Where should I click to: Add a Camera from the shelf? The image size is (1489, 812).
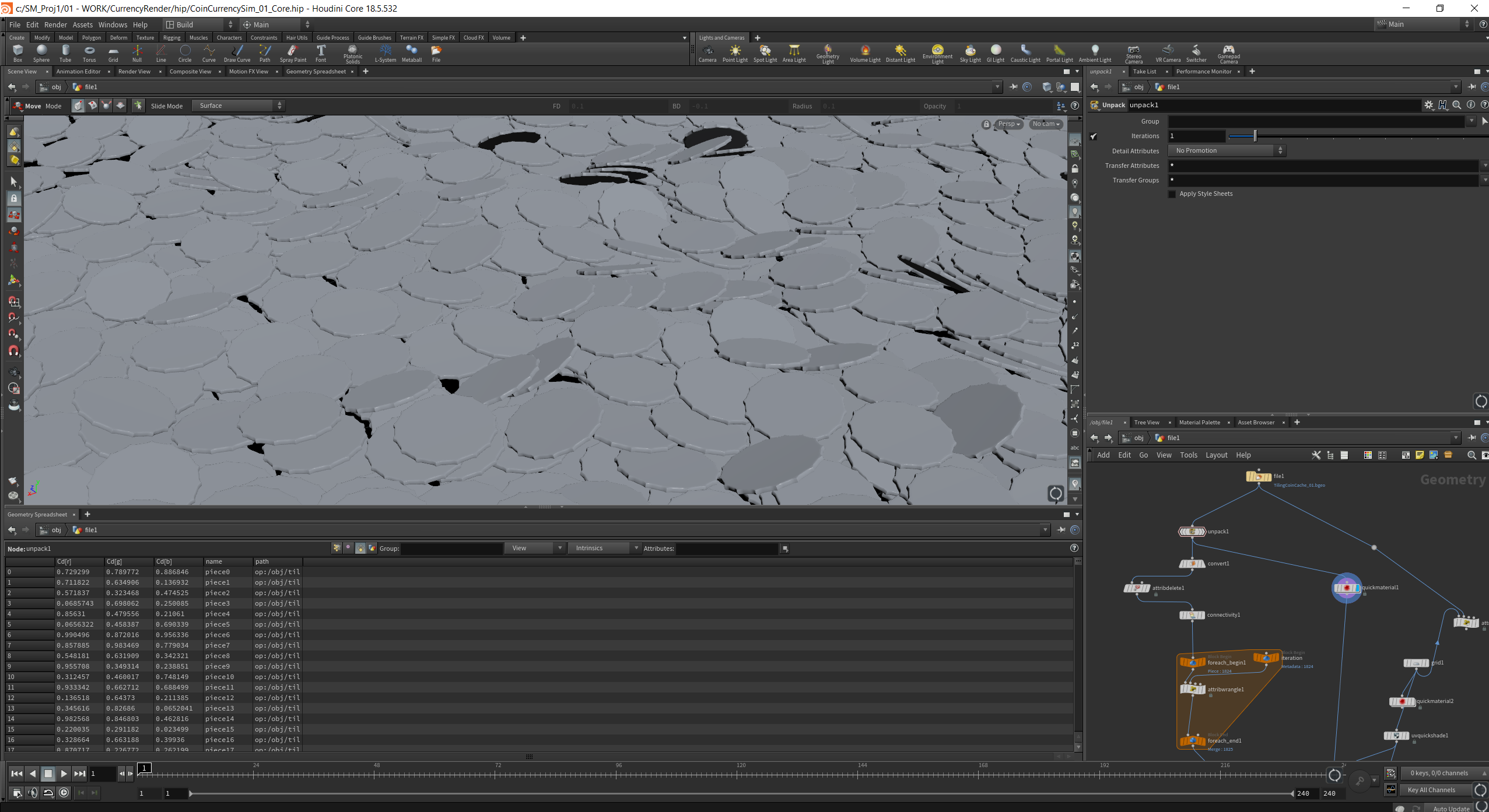point(707,53)
